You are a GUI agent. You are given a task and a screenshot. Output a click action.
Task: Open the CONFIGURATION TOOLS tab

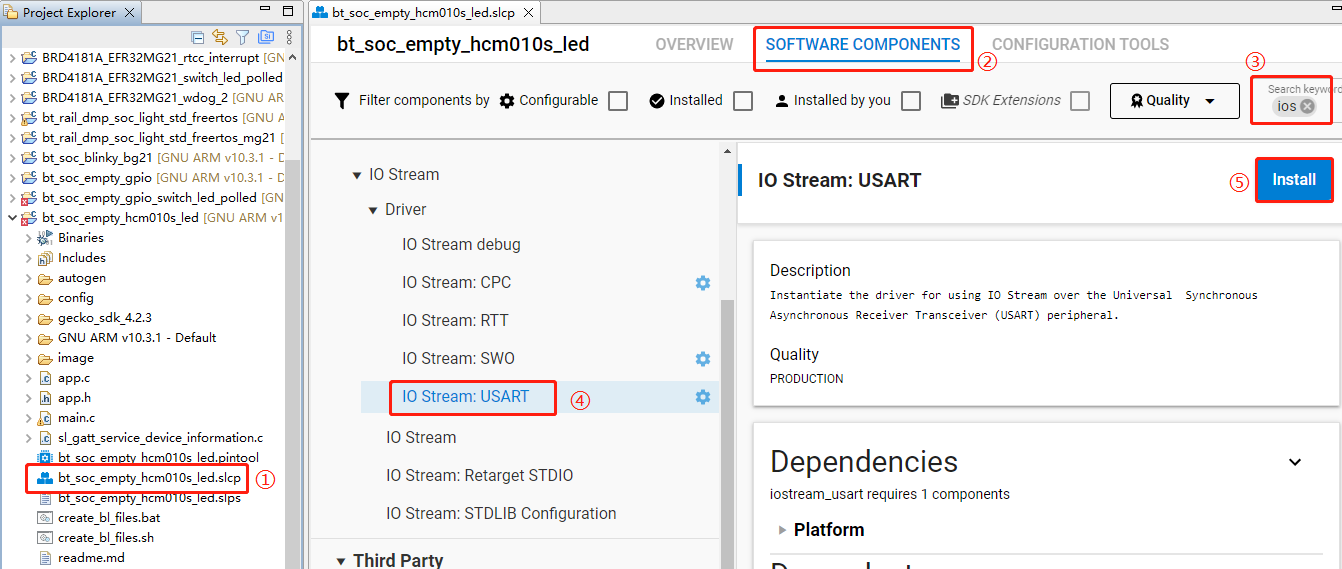(x=1080, y=45)
